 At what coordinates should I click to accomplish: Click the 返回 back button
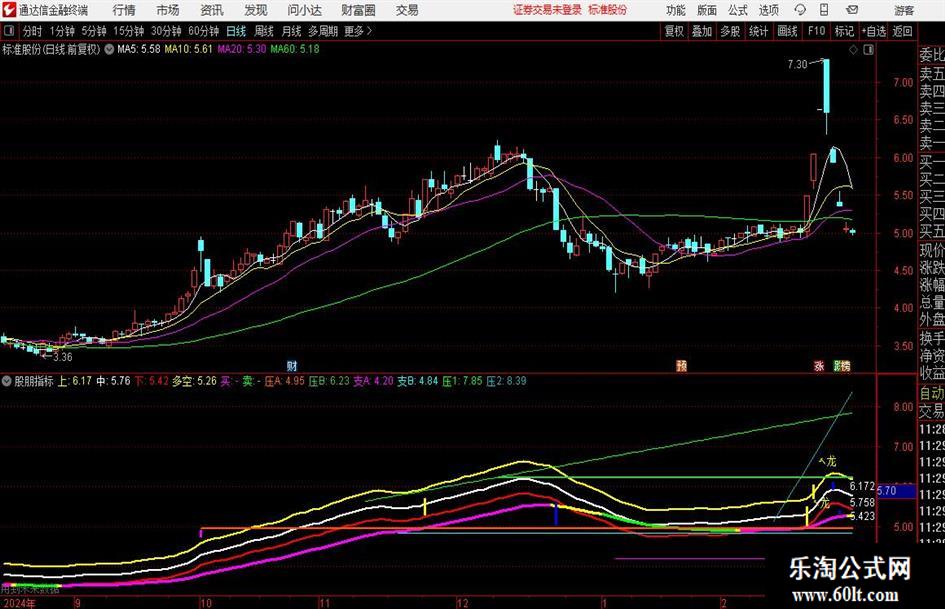[x=902, y=31]
